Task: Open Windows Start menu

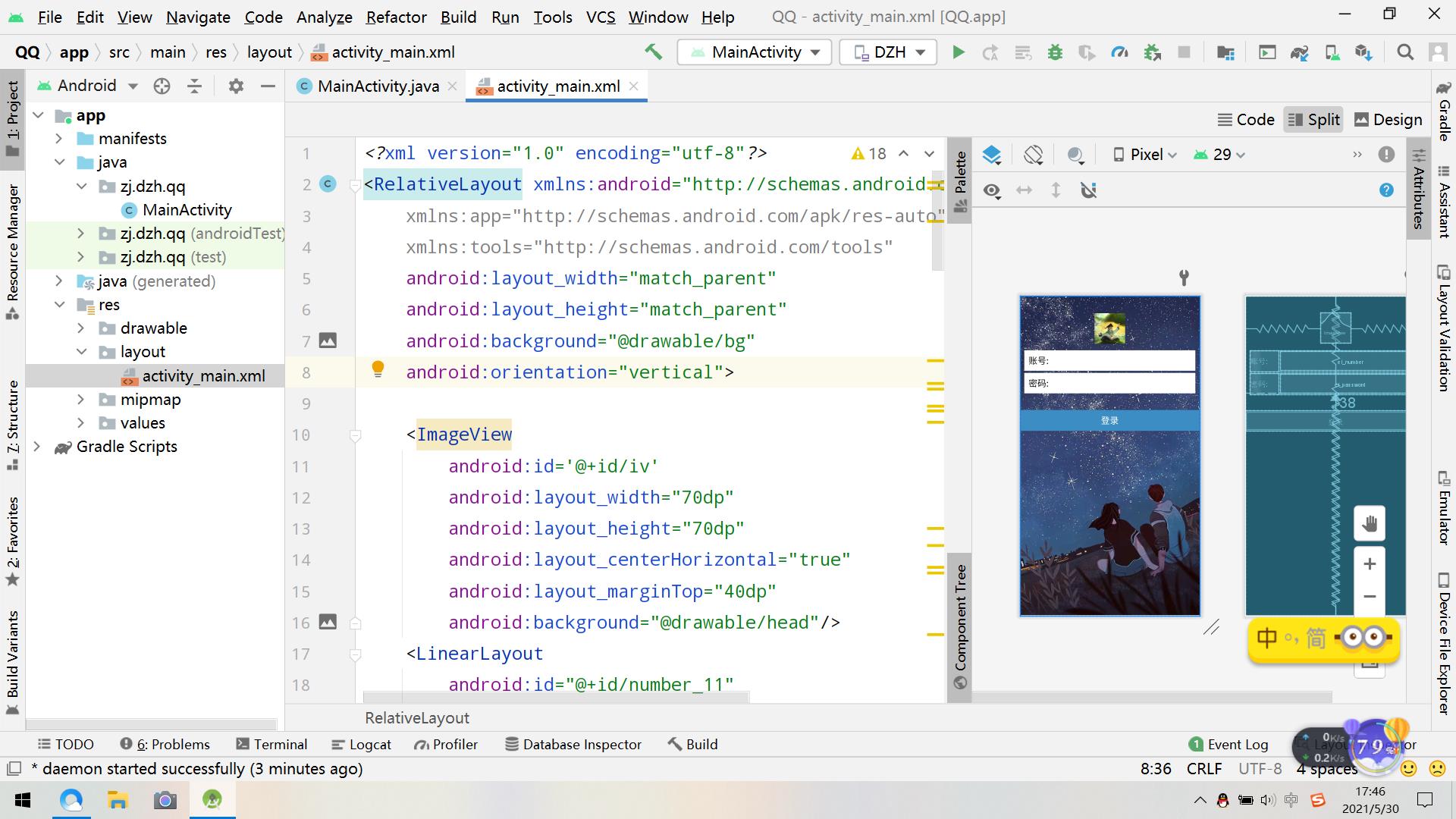Action: coord(23,800)
